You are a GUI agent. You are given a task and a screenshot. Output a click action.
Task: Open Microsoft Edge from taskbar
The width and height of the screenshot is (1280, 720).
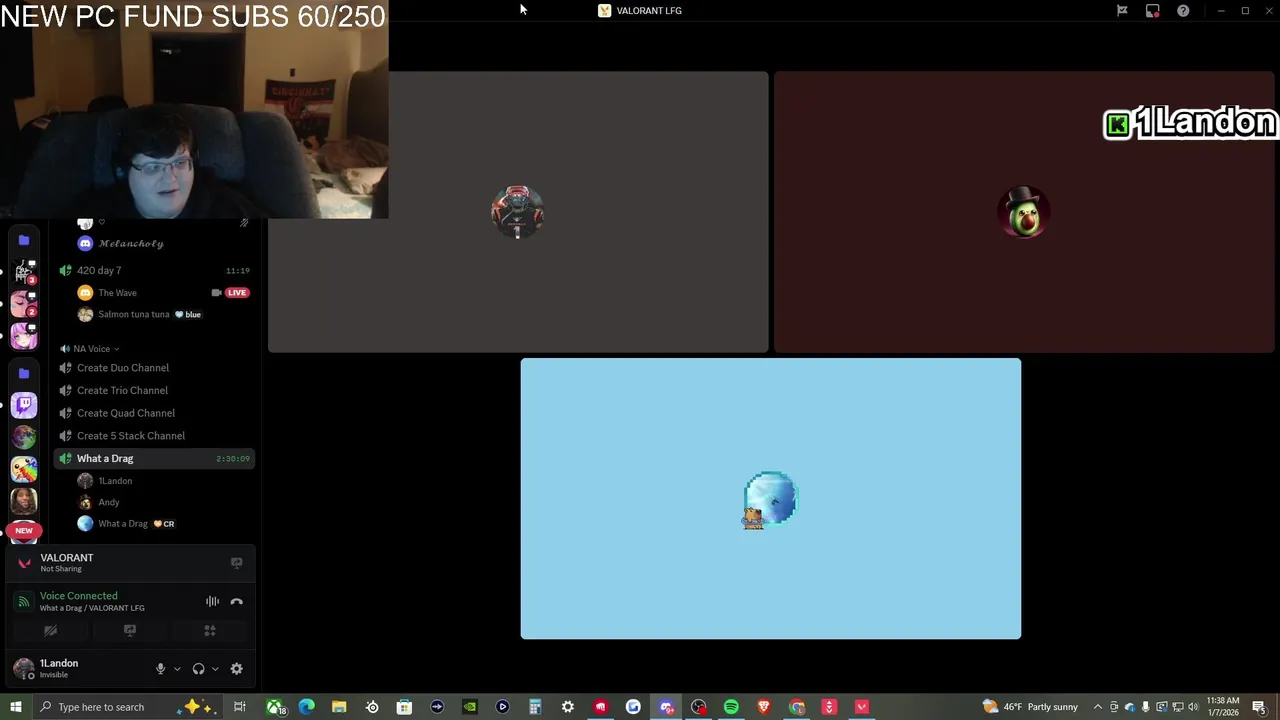click(306, 707)
